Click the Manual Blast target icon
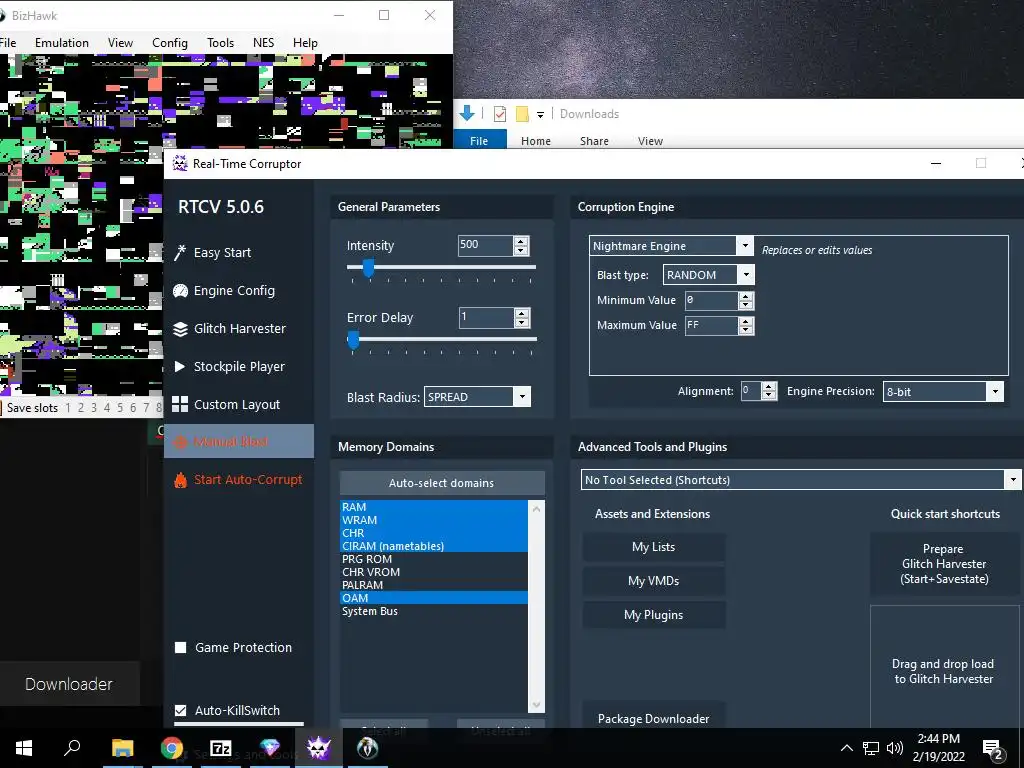This screenshot has height=768, width=1024. click(180, 442)
